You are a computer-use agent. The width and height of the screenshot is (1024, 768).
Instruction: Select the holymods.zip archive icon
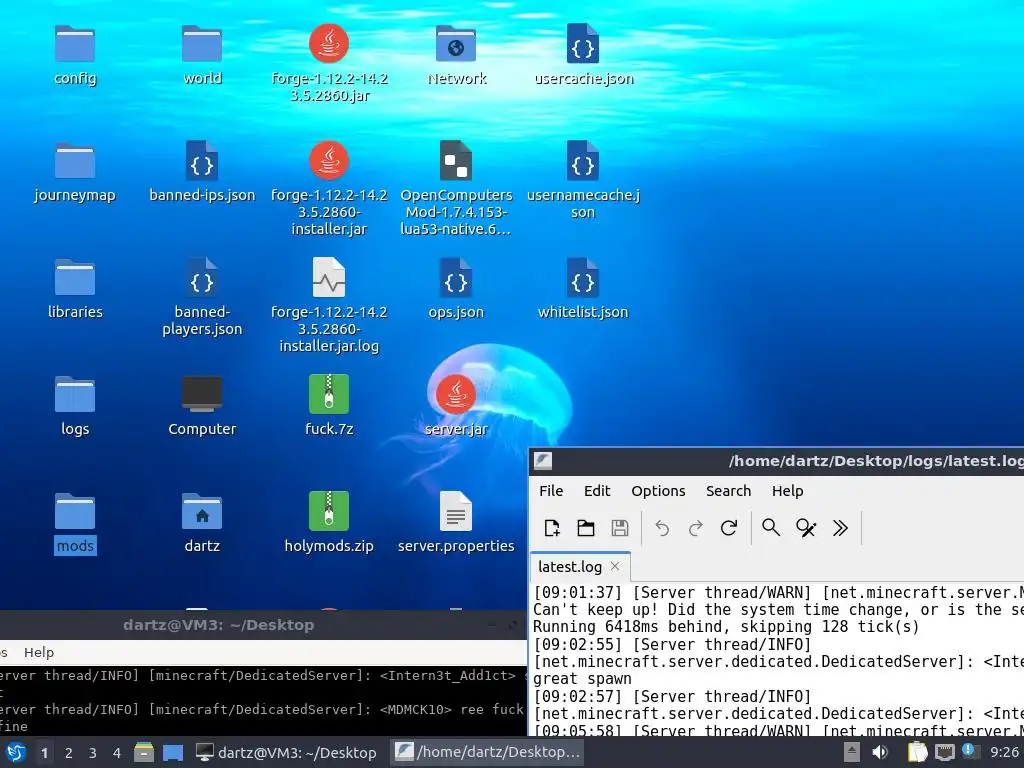coord(328,511)
